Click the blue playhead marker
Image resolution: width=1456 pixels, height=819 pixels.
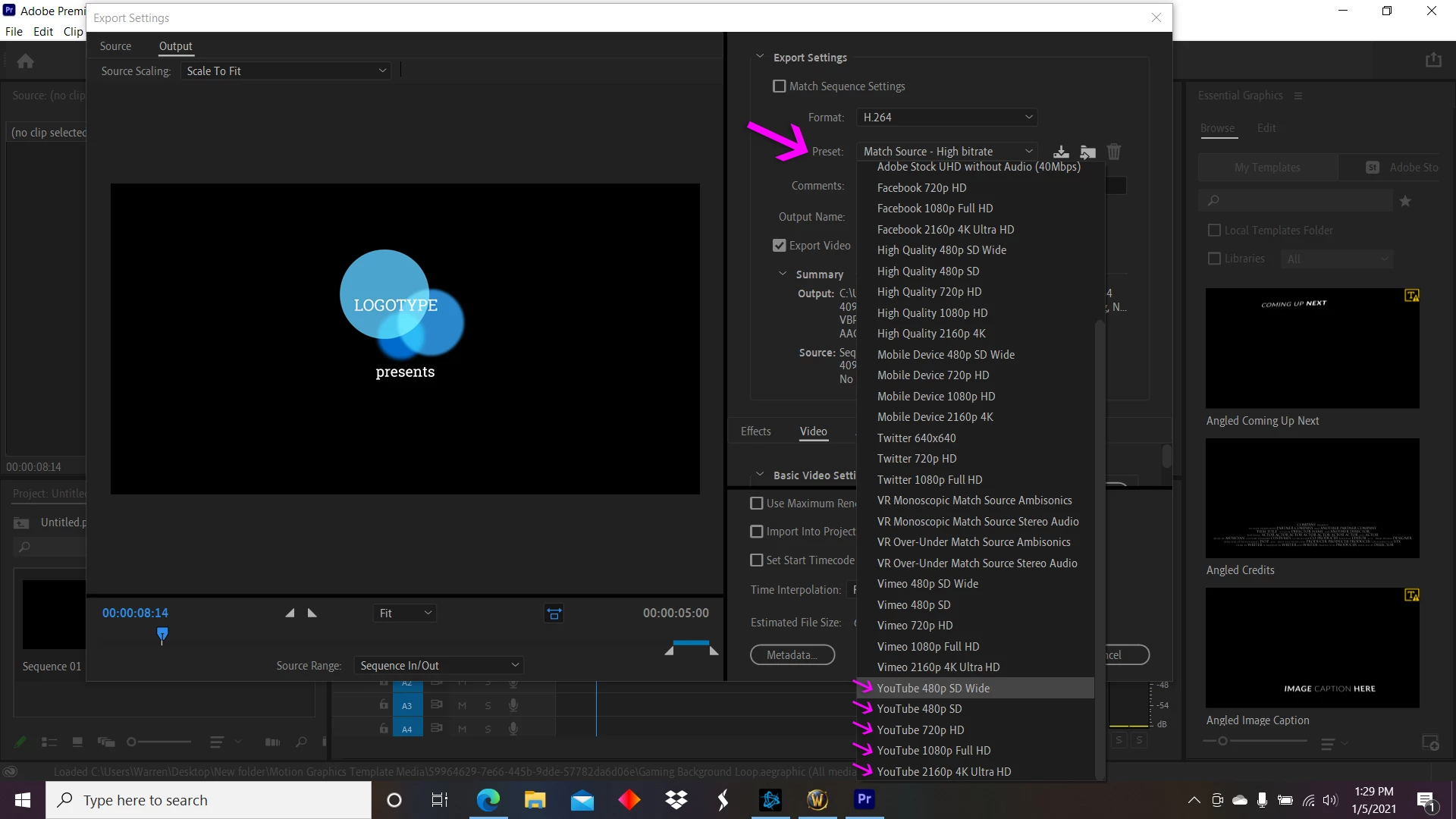162,634
